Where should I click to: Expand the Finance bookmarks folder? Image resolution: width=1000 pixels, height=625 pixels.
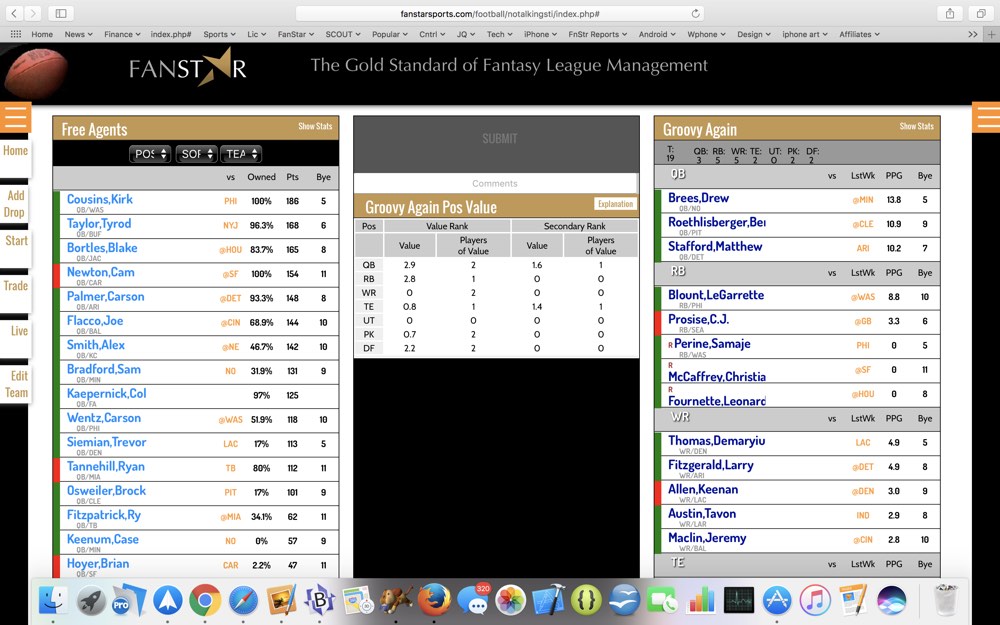[122, 34]
